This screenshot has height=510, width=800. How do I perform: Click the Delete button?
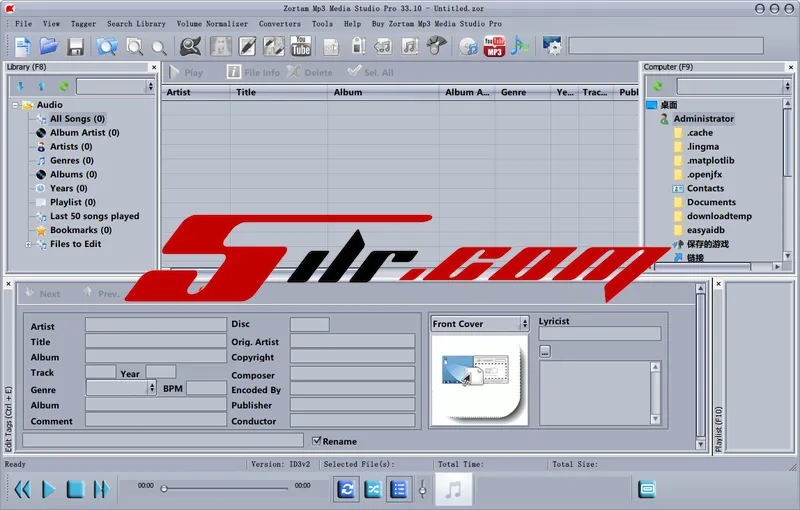coord(310,72)
